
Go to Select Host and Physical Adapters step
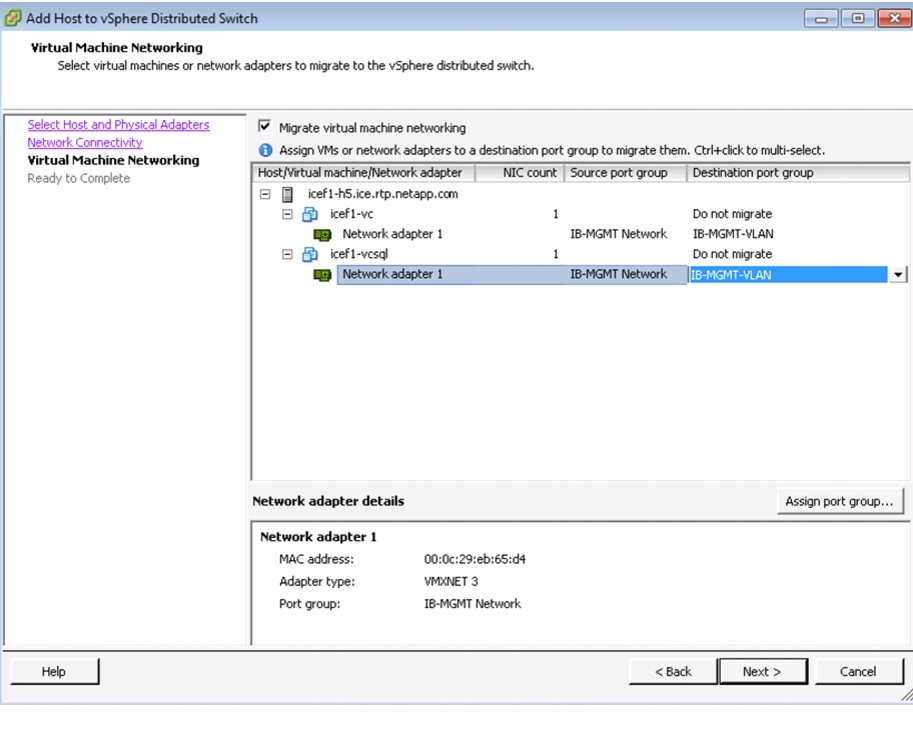(118, 125)
